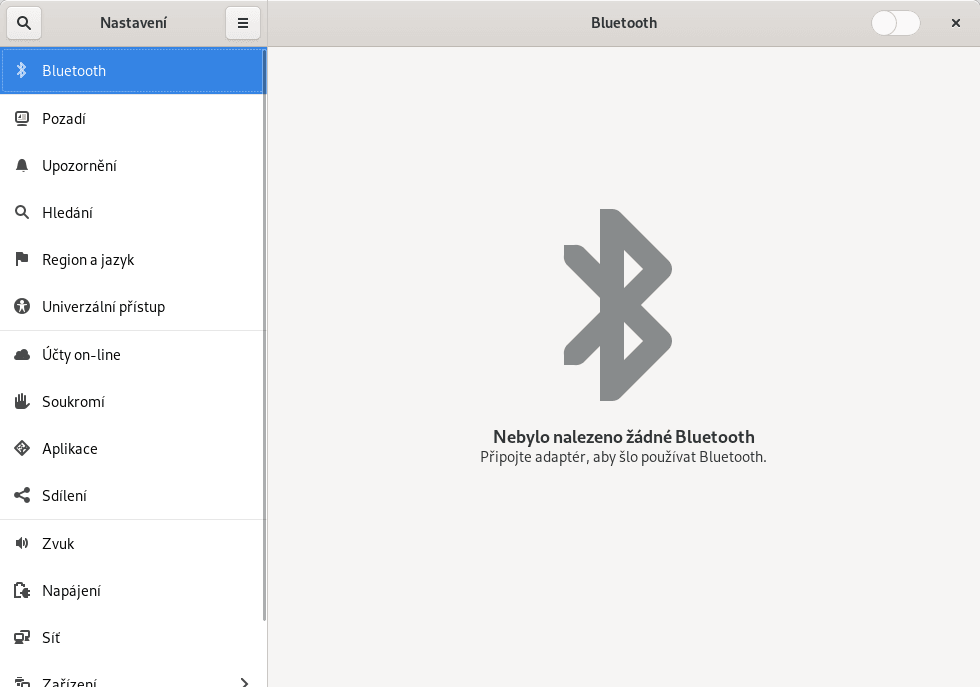
Task: Select Bluetooth in the settings list
Action: 132,71
